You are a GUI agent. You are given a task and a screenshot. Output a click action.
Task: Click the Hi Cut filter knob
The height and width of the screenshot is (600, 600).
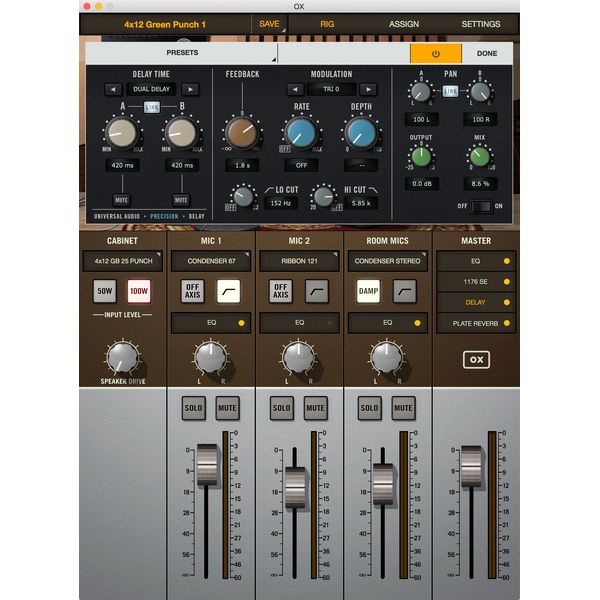coord(324,197)
